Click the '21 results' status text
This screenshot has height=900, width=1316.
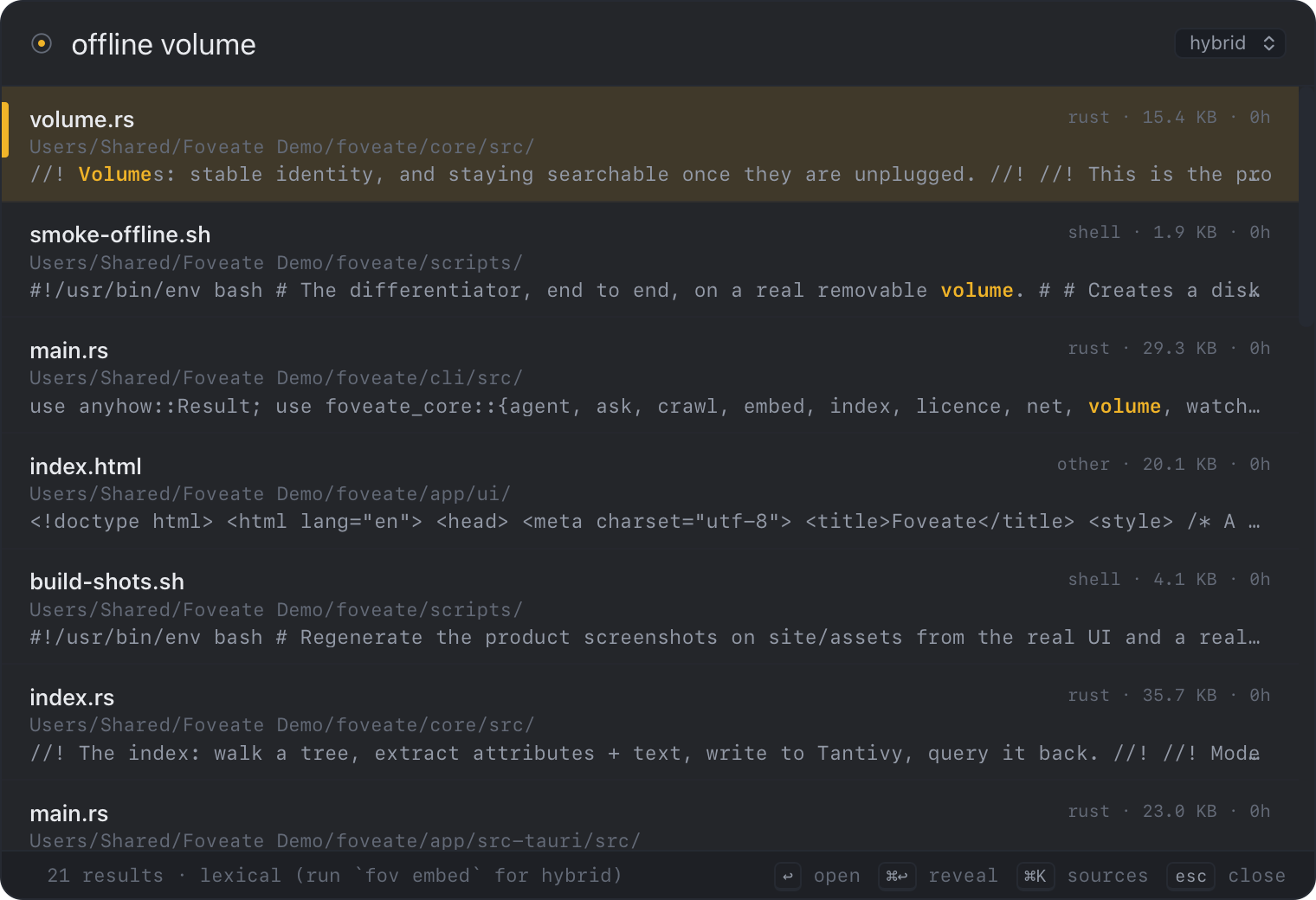[x=105, y=876]
